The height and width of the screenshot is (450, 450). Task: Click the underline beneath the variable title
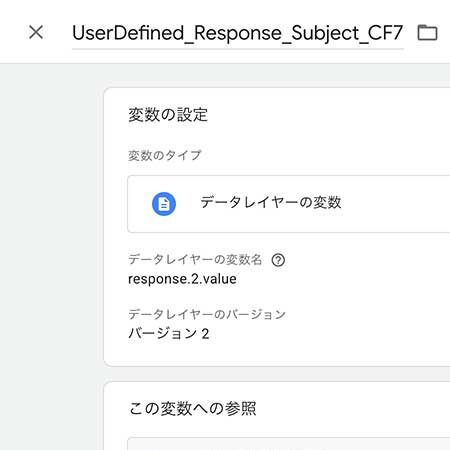pos(238,49)
